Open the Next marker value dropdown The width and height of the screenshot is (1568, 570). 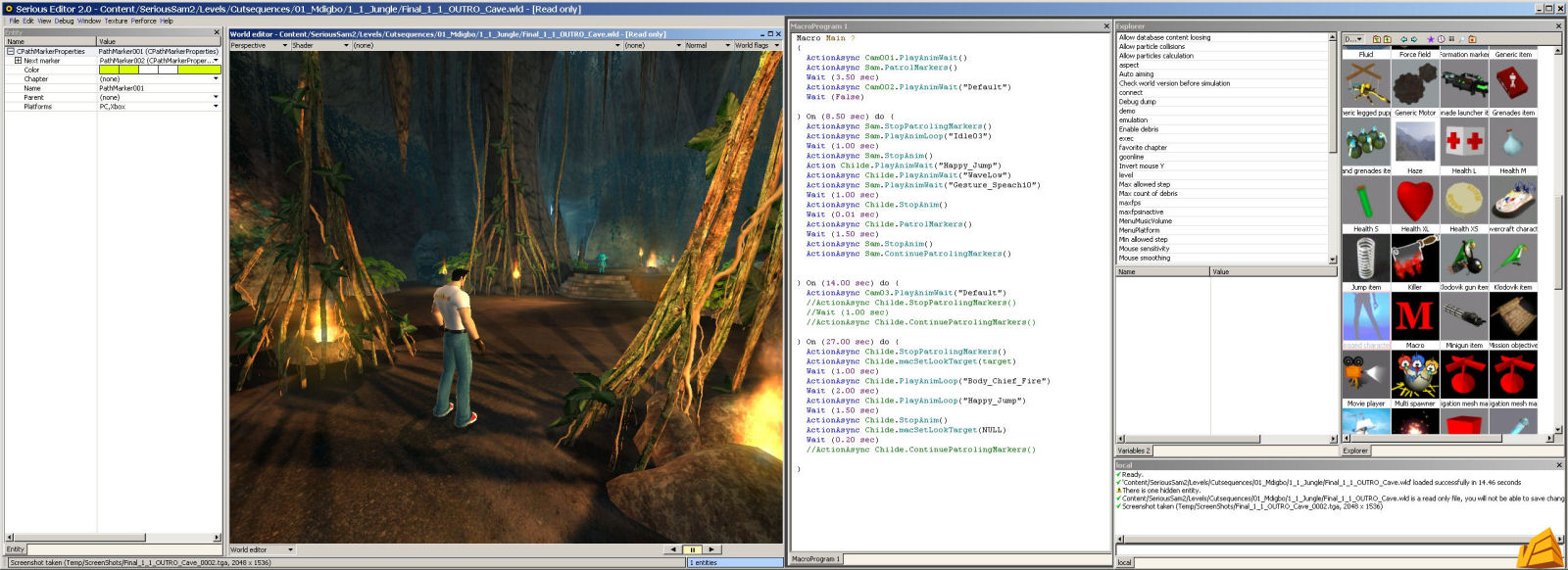216,61
